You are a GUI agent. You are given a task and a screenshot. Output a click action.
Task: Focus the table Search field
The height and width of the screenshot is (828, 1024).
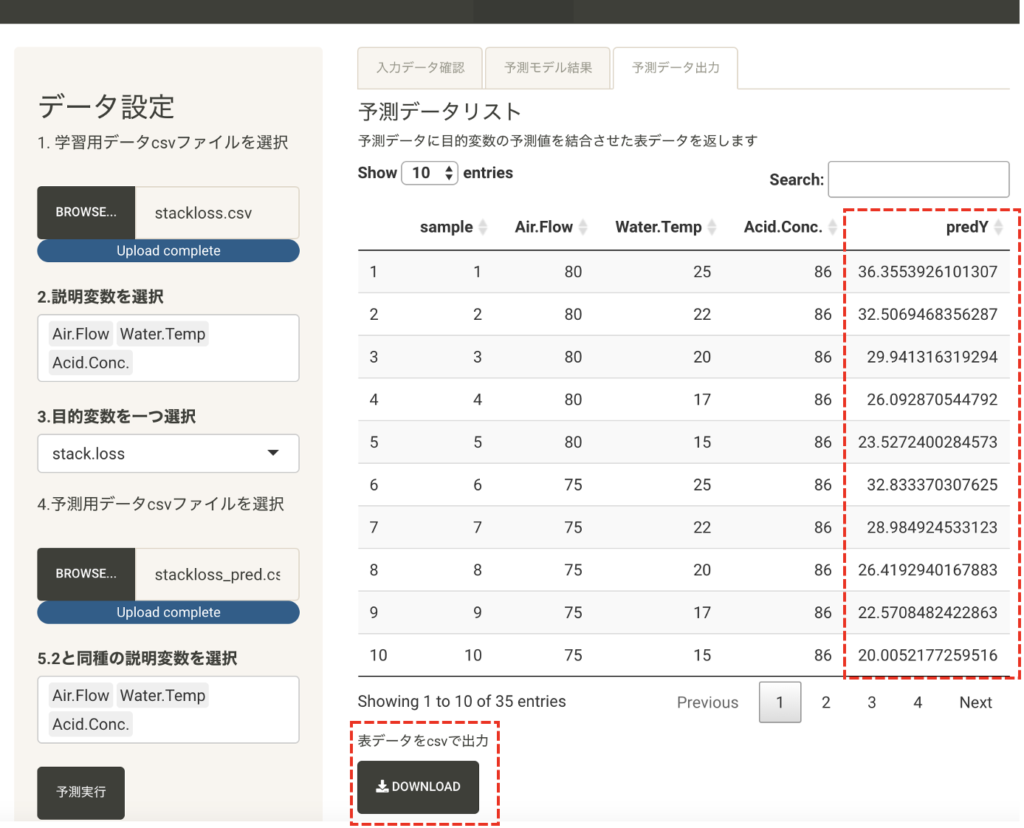click(x=918, y=180)
